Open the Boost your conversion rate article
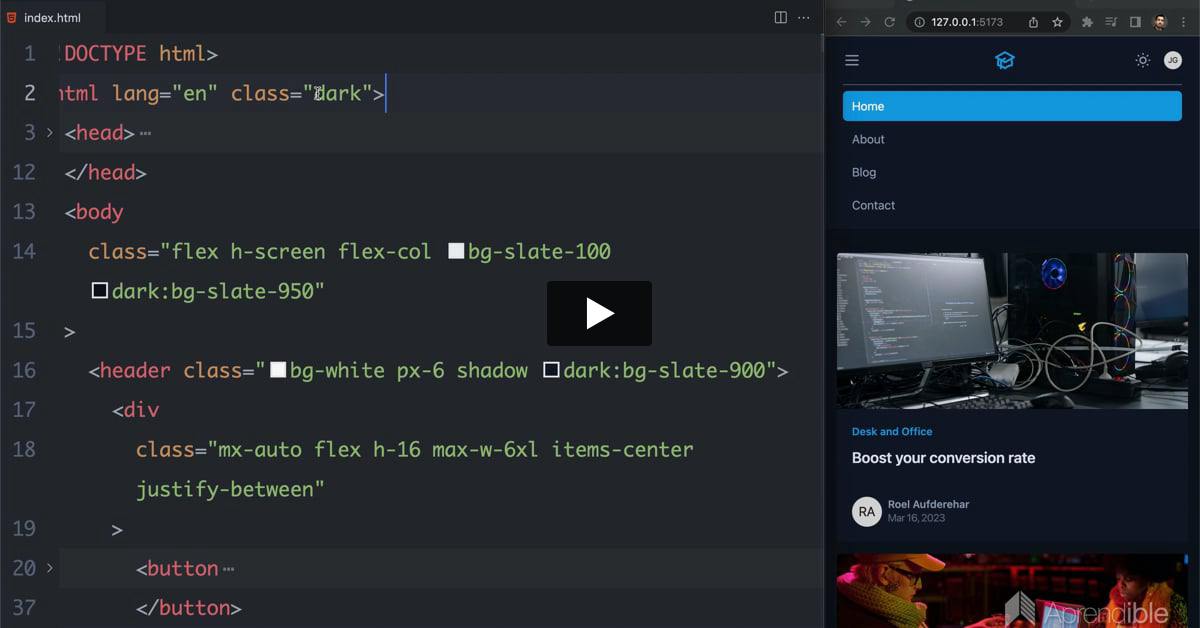Image resolution: width=1200 pixels, height=628 pixels. (943, 458)
